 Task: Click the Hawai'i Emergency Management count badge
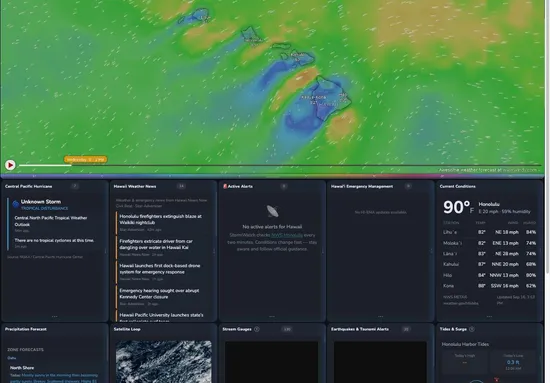coord(408,186)
